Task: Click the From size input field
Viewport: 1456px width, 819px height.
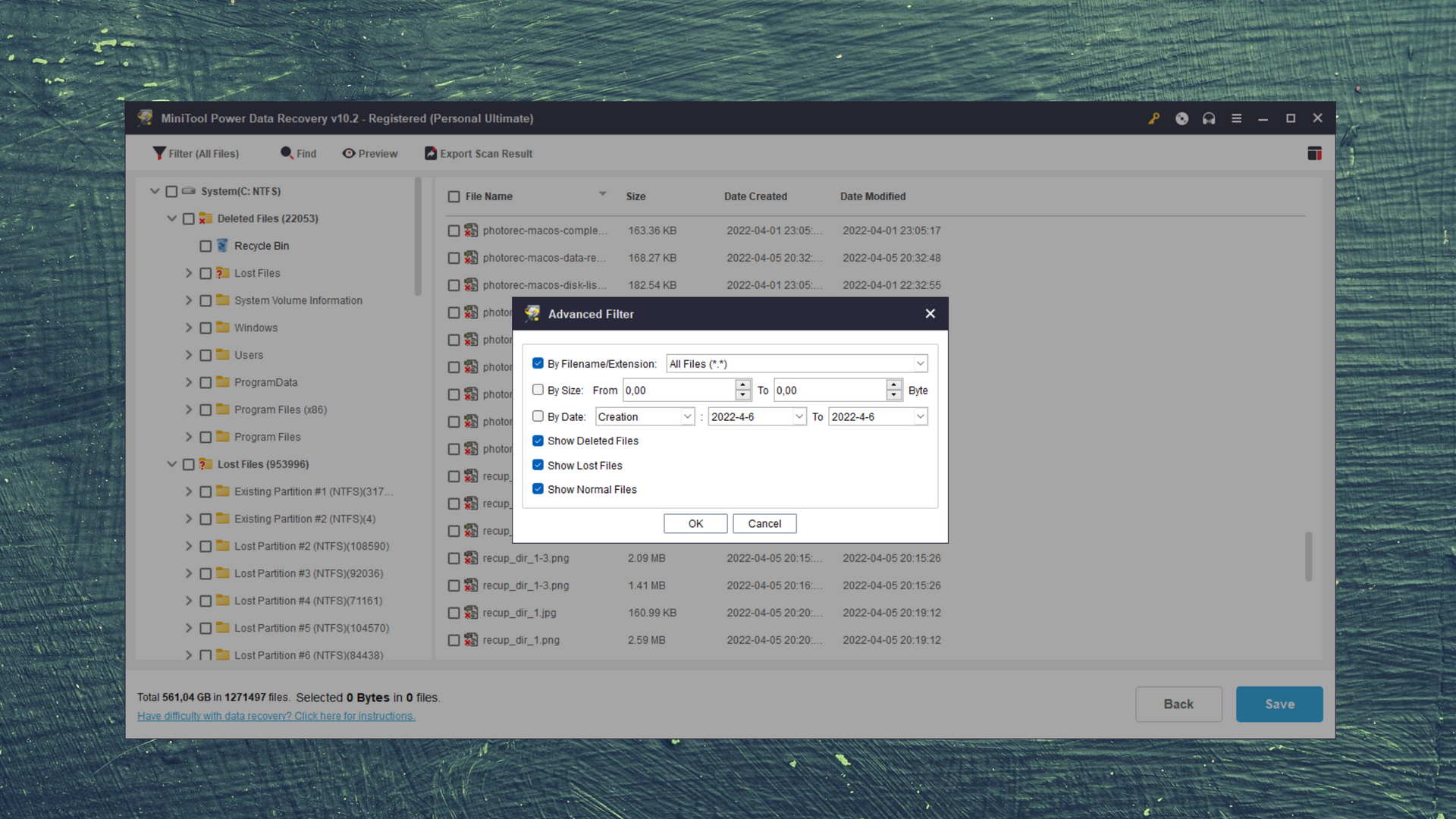Action: point(679,390)
